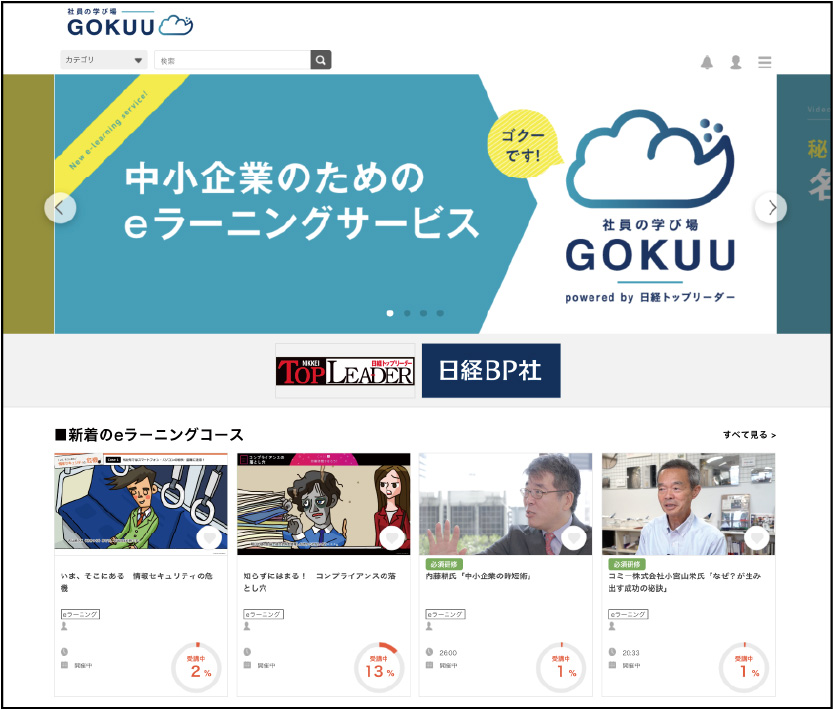Click the ゴクーです! speech bubble
Screen dimensions: 833x710
point(524,145)
